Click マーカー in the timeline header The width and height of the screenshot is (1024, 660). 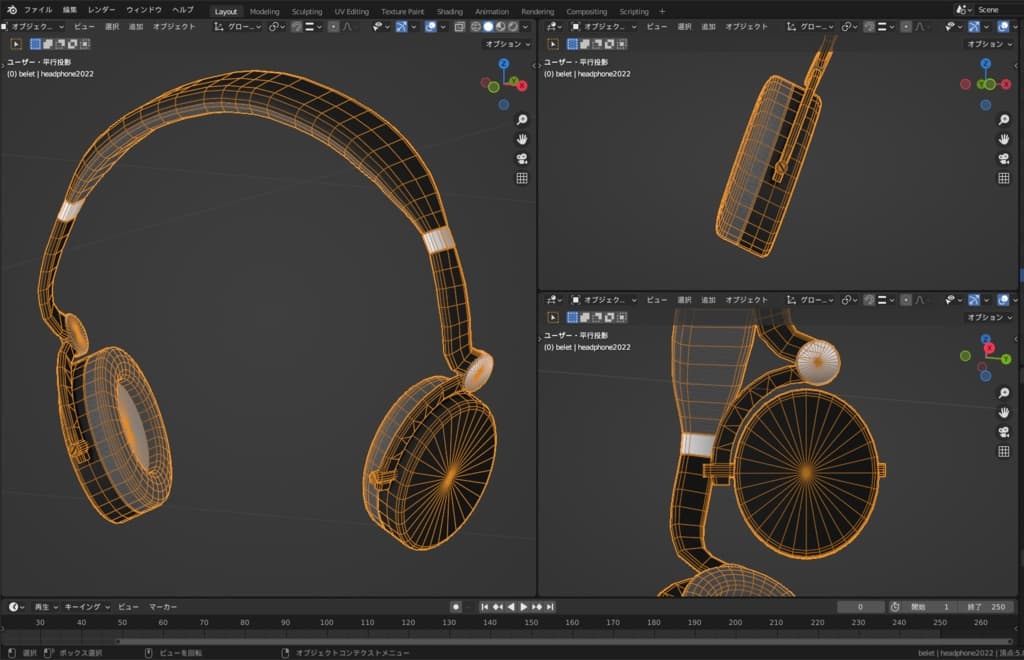click(163, 607)
